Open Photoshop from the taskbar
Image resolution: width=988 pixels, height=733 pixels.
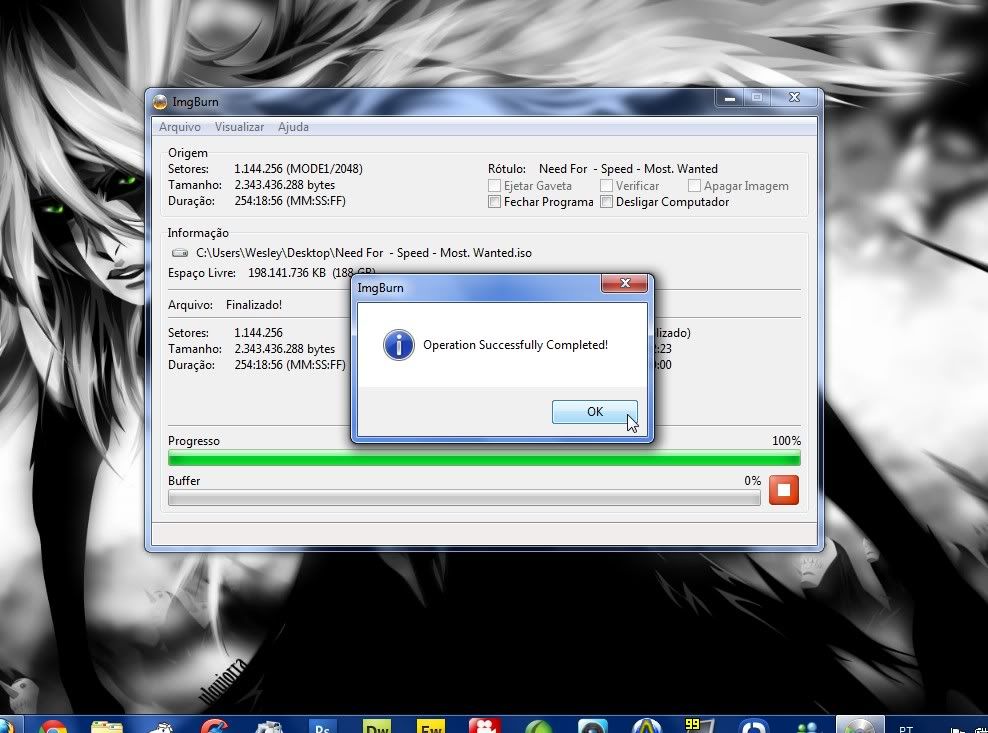pos(323,726)
